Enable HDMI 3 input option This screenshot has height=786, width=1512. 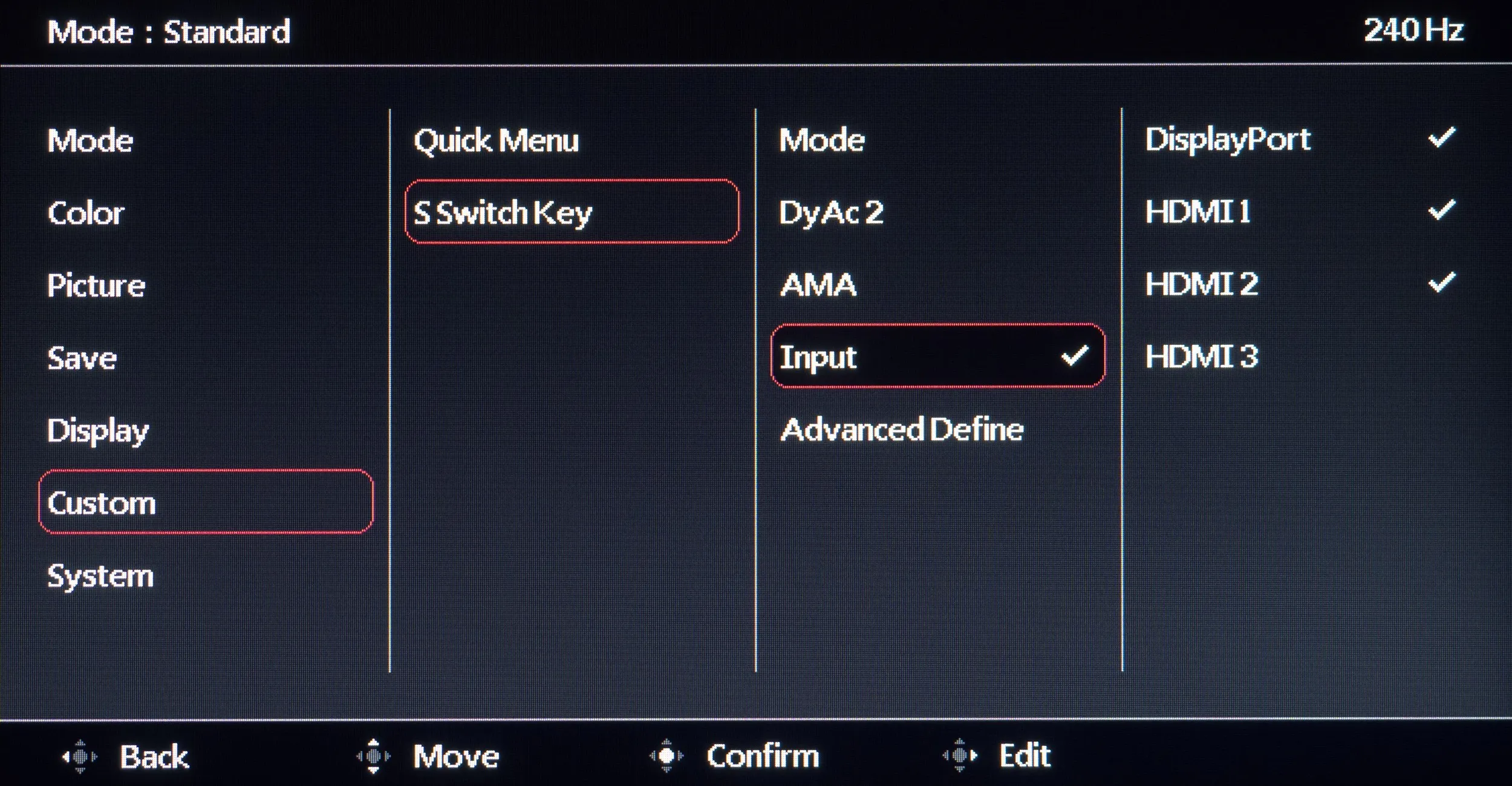pos(1201,356)
